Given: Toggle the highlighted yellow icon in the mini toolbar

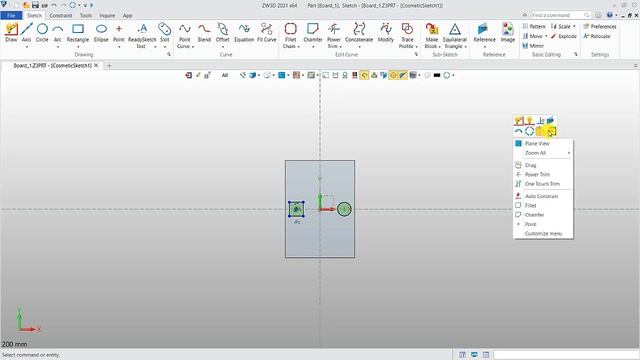Looking at the screenshot, I should (x=551, y=131).
